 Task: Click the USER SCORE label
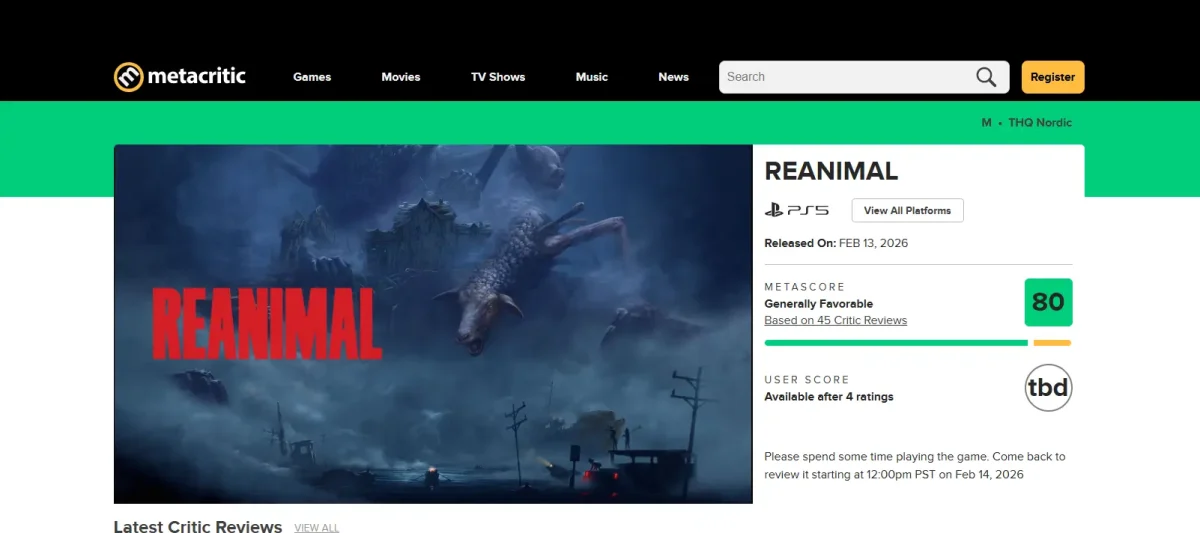click(x=807, y=380)
